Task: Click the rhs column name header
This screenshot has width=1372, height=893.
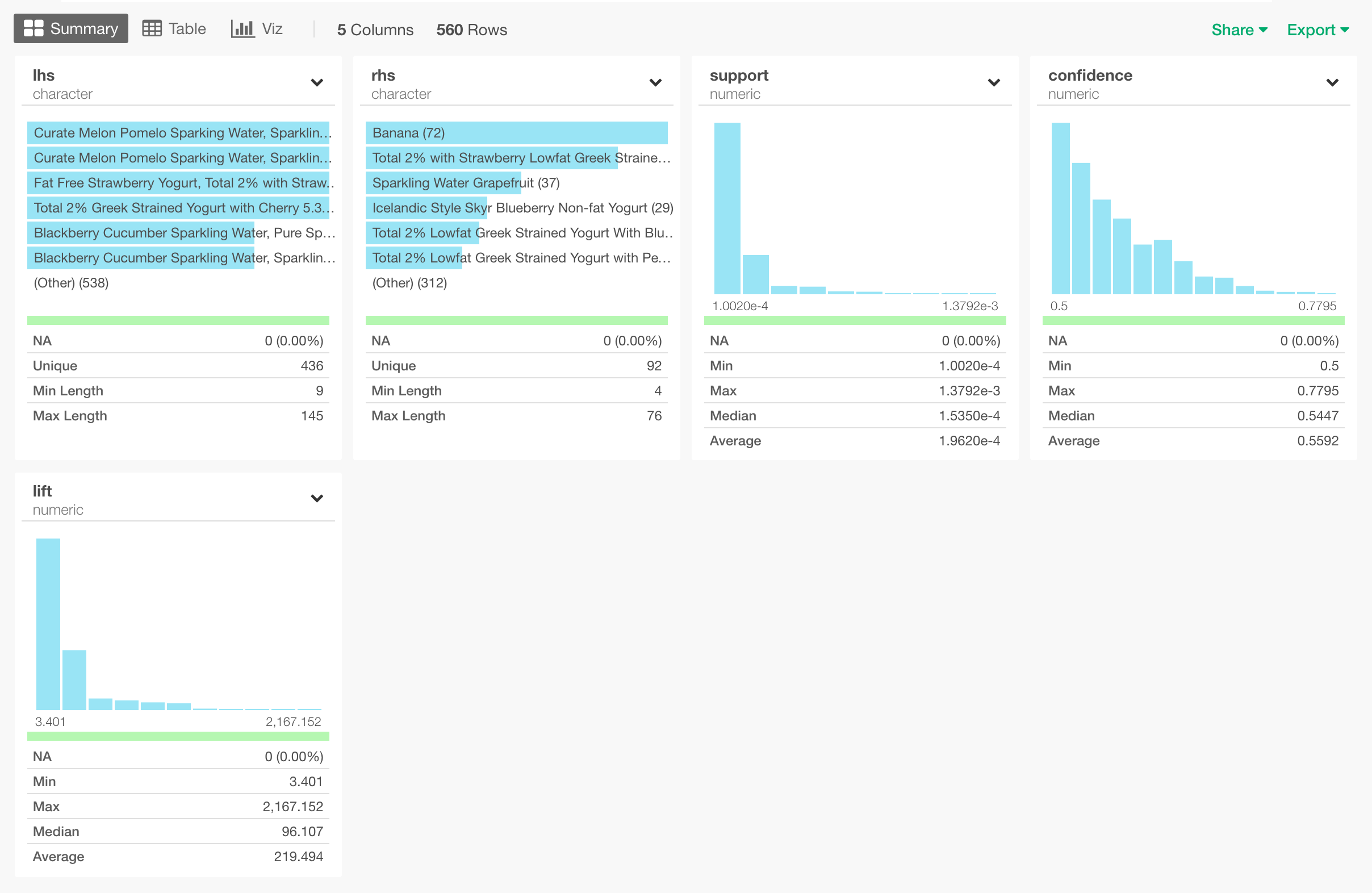Action: 383,76
